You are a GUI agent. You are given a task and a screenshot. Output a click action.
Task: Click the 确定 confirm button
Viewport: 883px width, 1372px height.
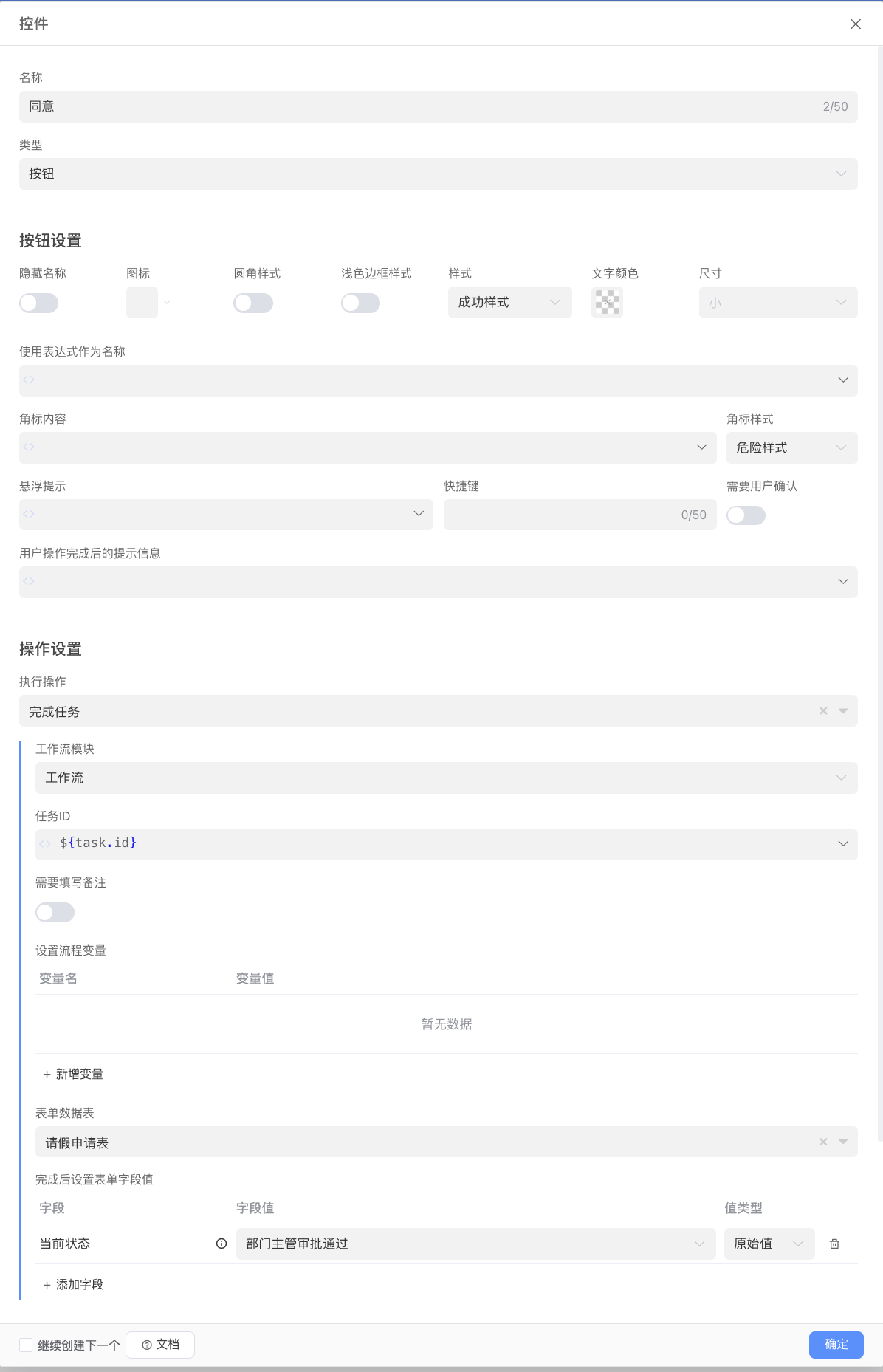tap(836, 1344)
